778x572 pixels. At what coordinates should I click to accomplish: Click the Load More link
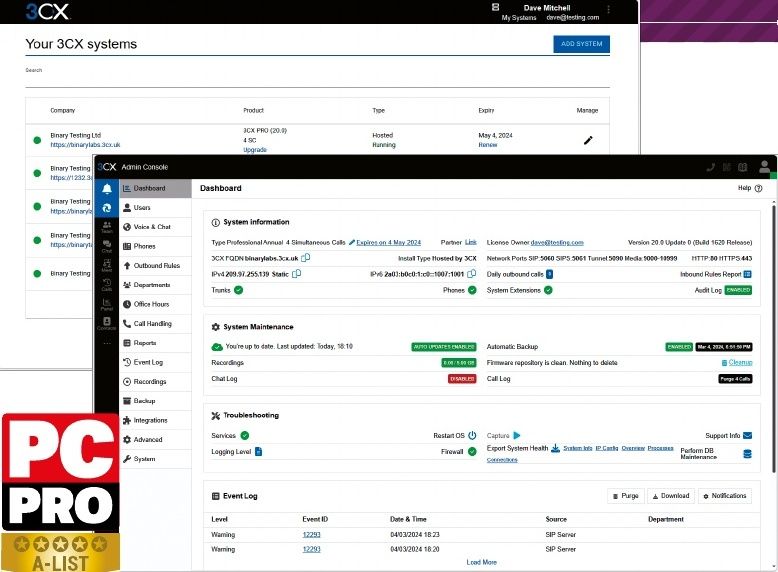point(481,562)
